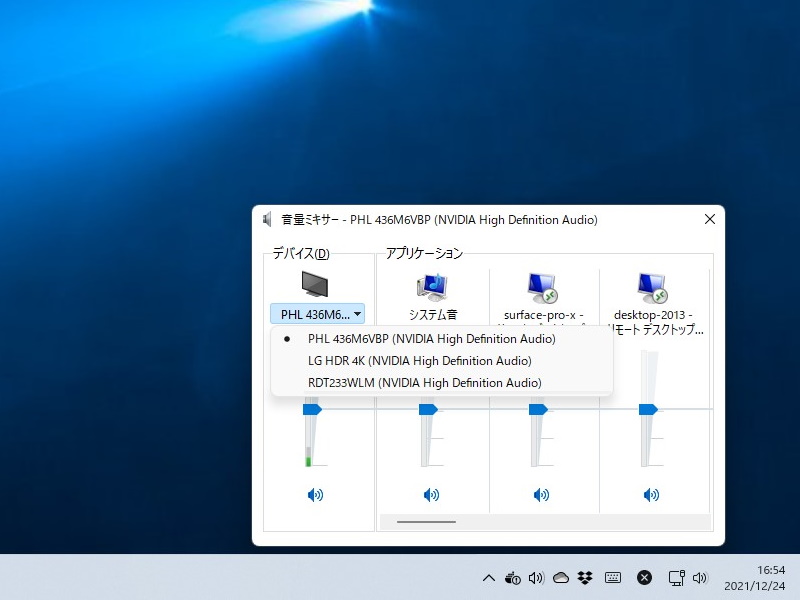Show hidden tray icons chevron

pyautogui.click(x=489, y=578)
